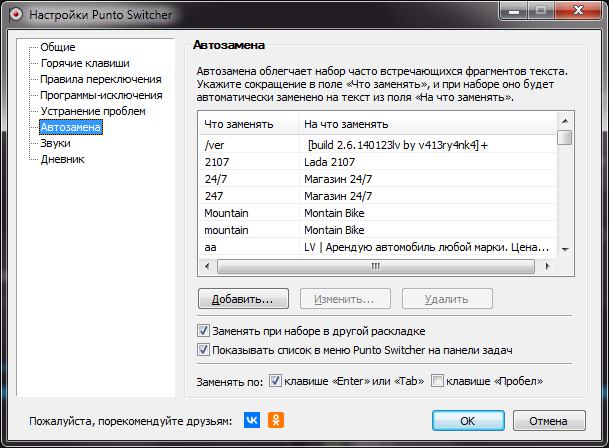This screenshot has width=609, height=448.
Task: Click the build 2.6.140123lv replacement text
Action: 398,145
